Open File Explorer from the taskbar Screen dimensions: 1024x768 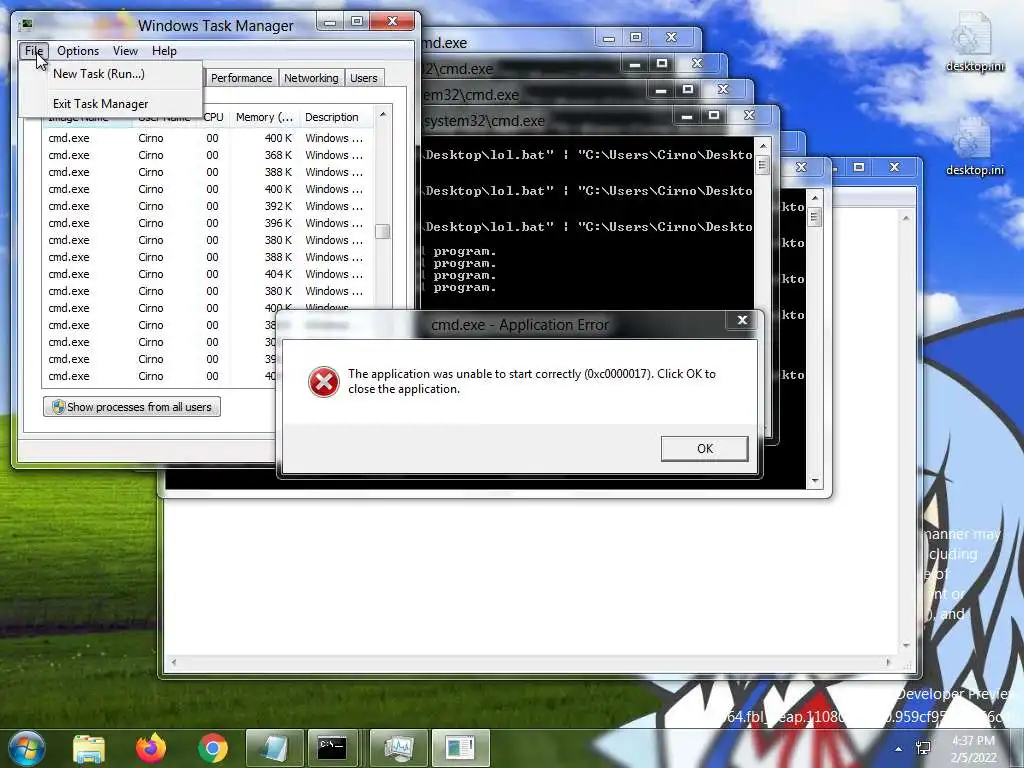[89, 748]
